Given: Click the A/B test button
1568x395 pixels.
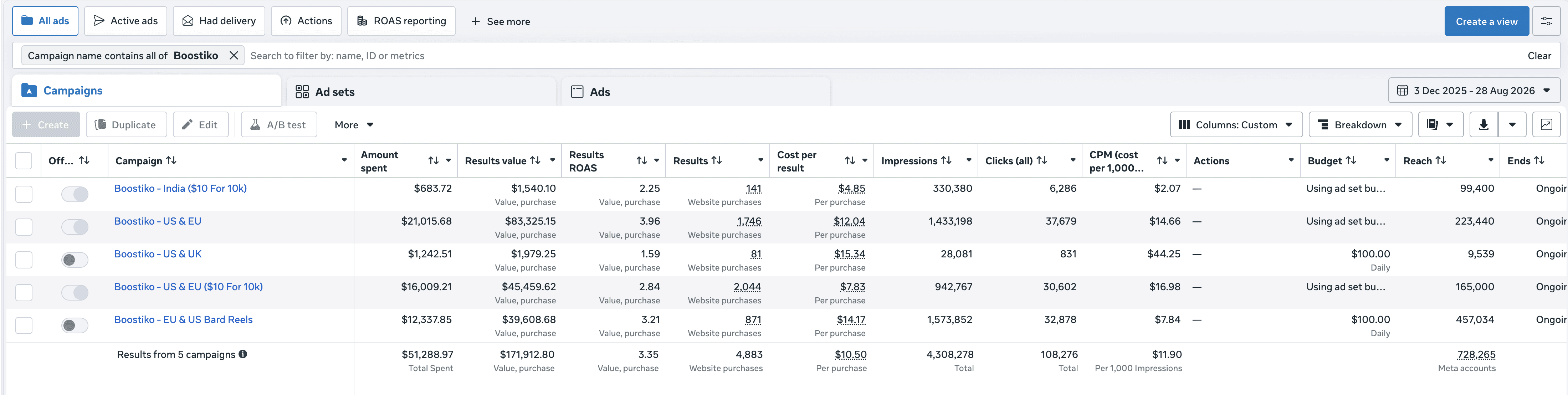Looking at the screenshot, I should click(279, 125).
